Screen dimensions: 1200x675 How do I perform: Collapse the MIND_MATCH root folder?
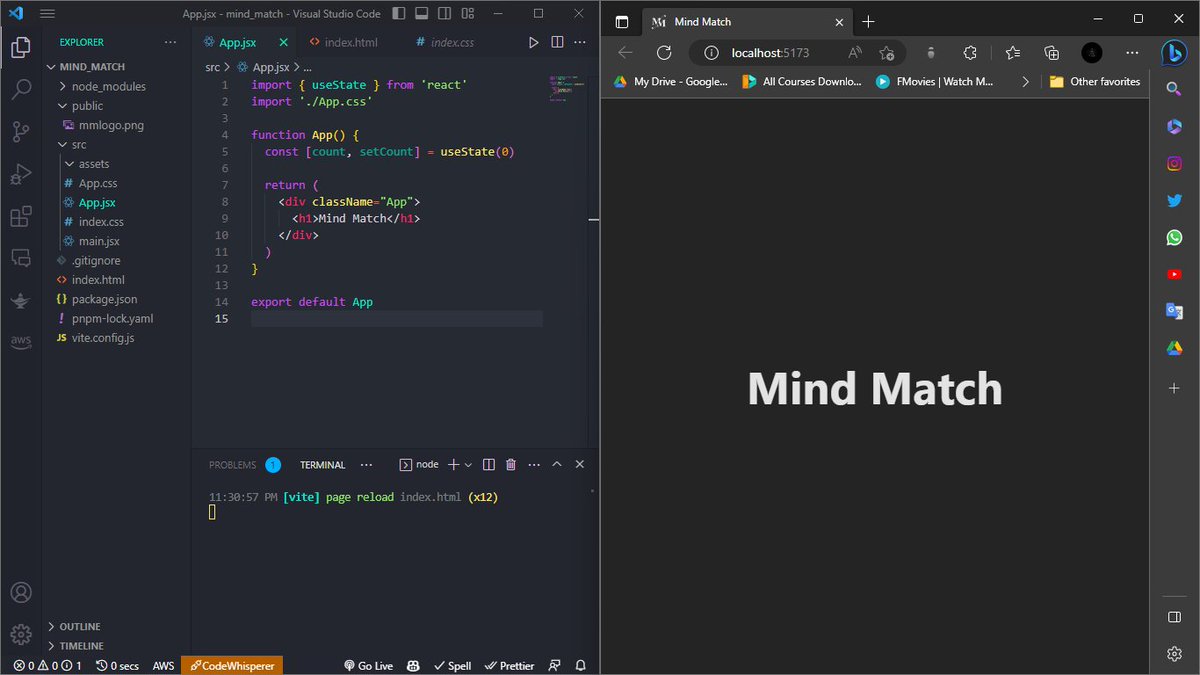point(92,67)
